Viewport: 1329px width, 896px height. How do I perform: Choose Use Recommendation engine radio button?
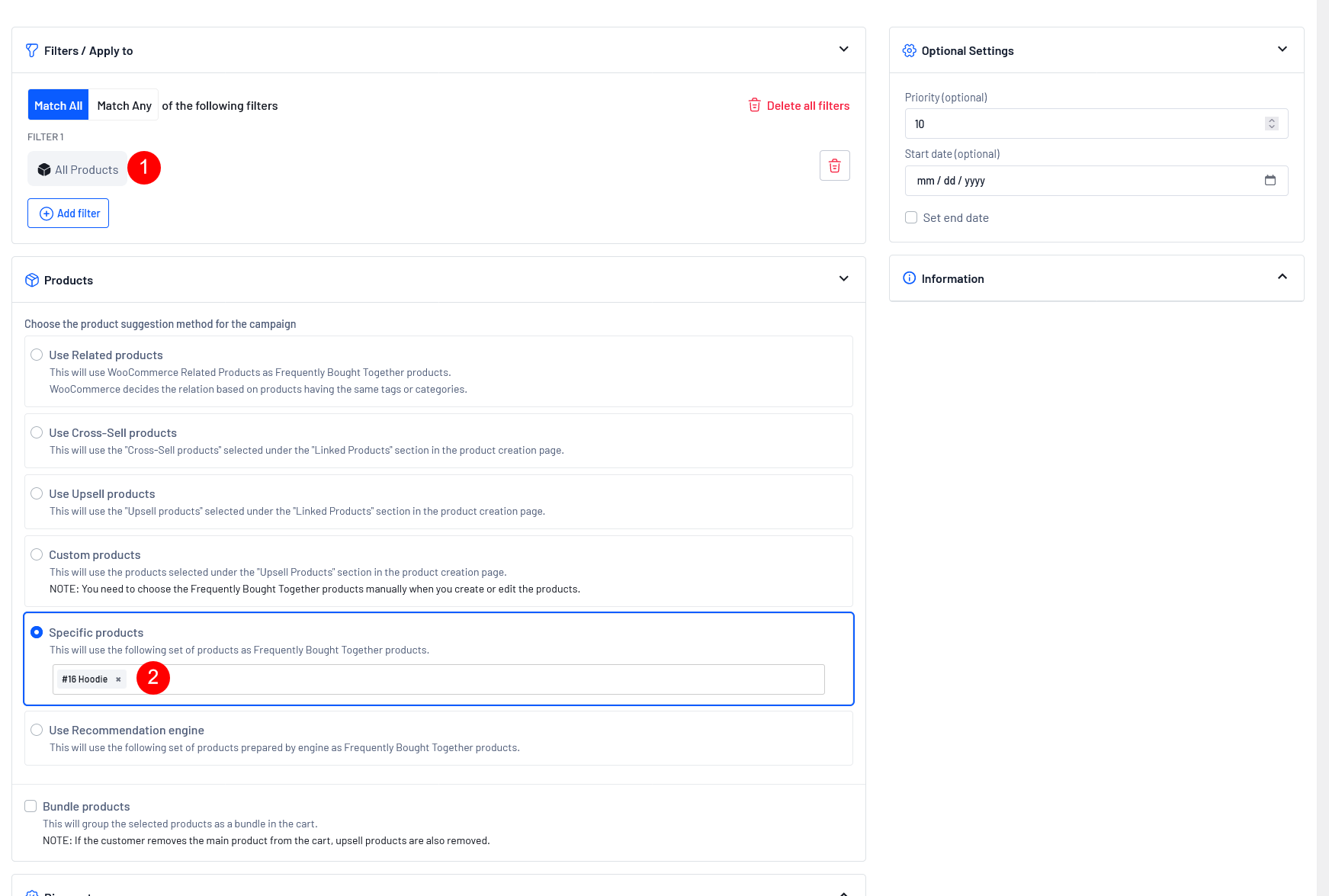[x=37, y=730]
